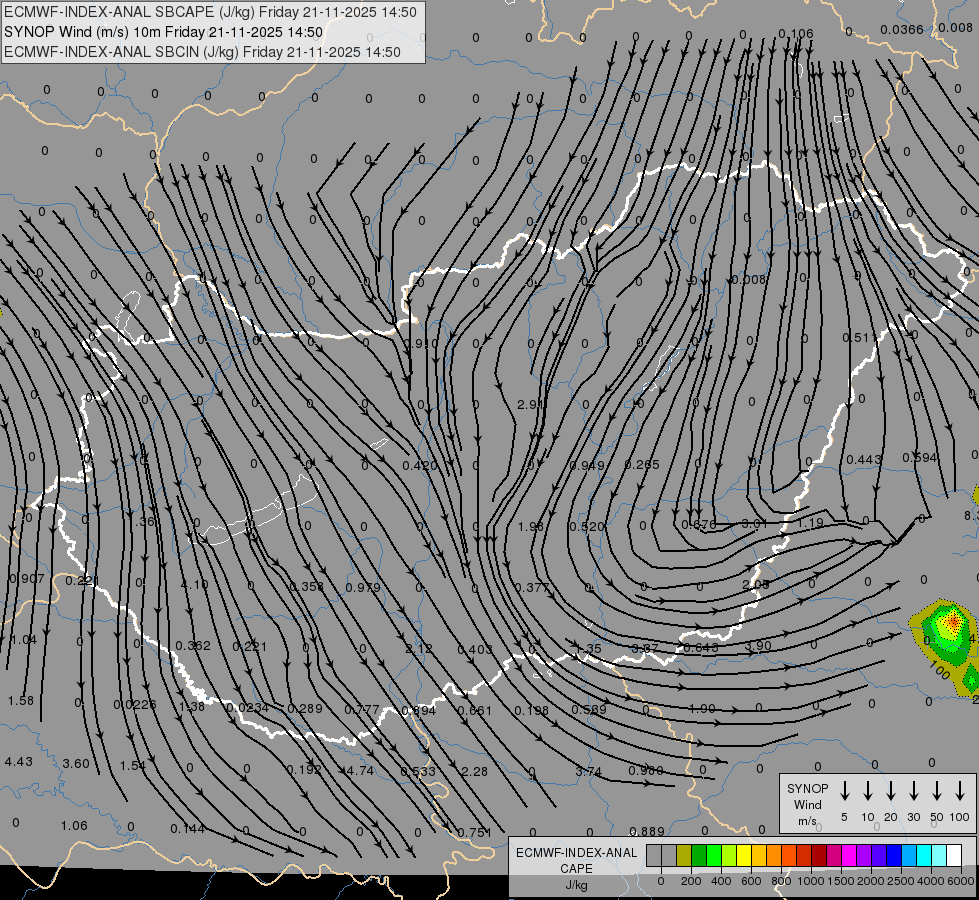This screenshot has width=979, height=900.
Task: Click the 2500 tick label on CAPE scale
Action: point(901,881)
